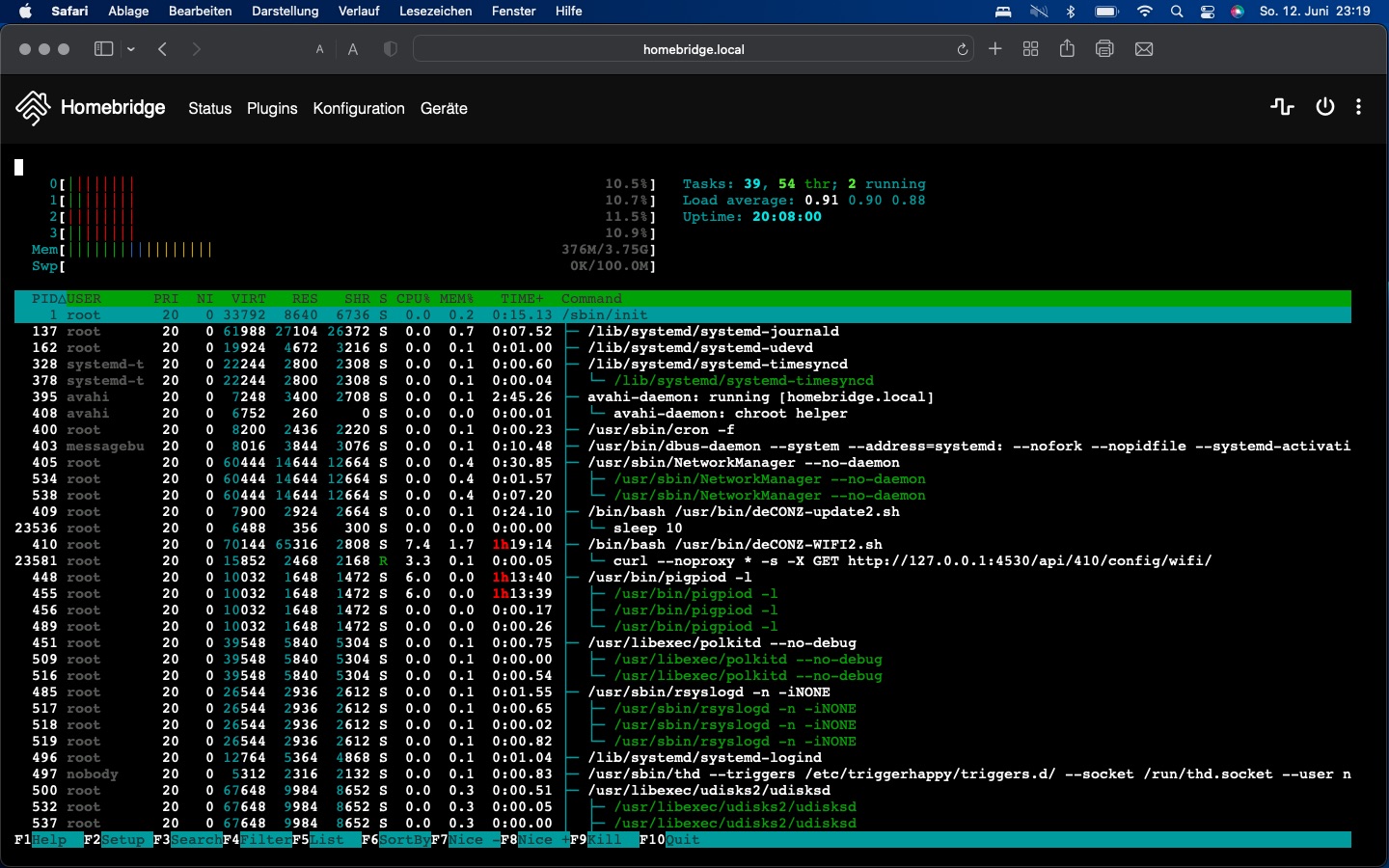
Task: Click the Homebridge power restart icon
Action: [x=1325, y=107]
